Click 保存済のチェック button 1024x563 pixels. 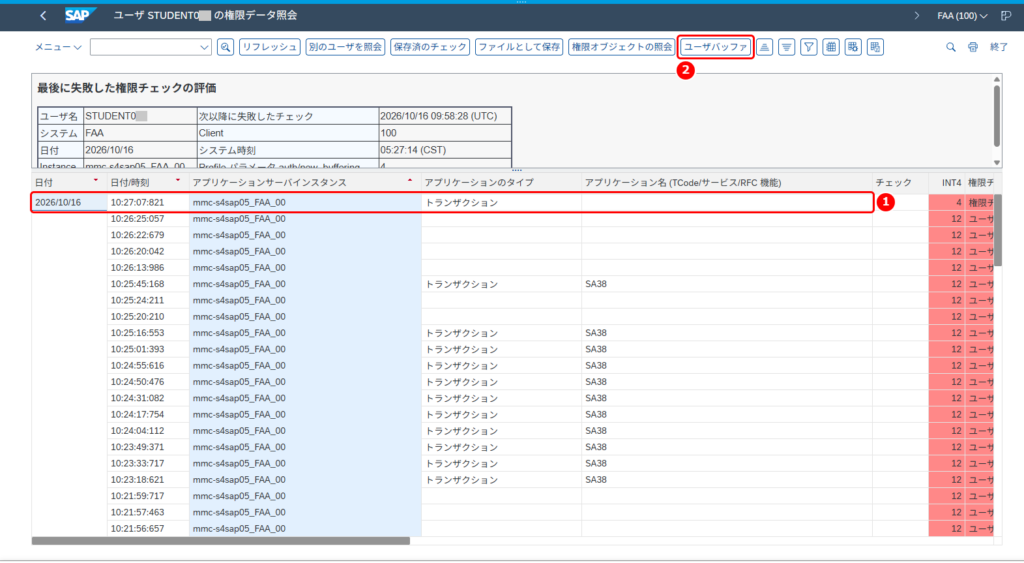430,47
